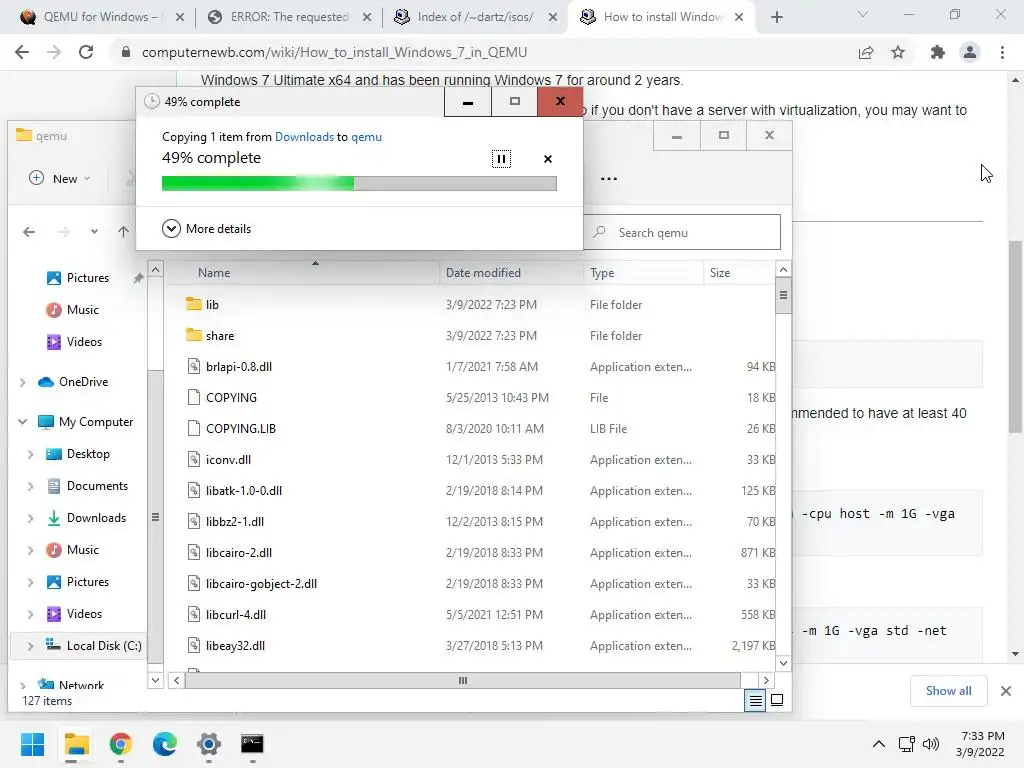Viewport: 1024px width, 768px height.
Task: Click horizontal scrollbar in file list
Action: (462, 680)
